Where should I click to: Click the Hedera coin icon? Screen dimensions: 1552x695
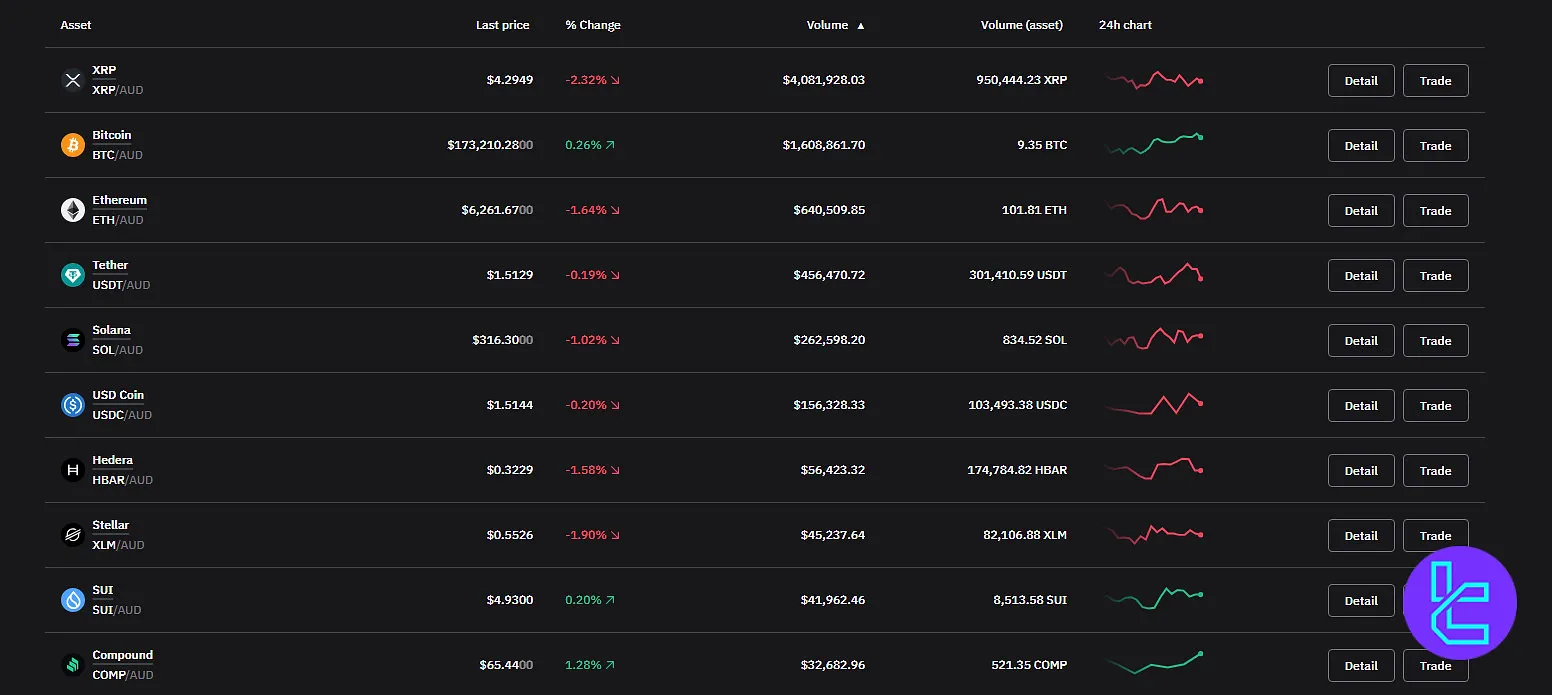pos(72,470)
